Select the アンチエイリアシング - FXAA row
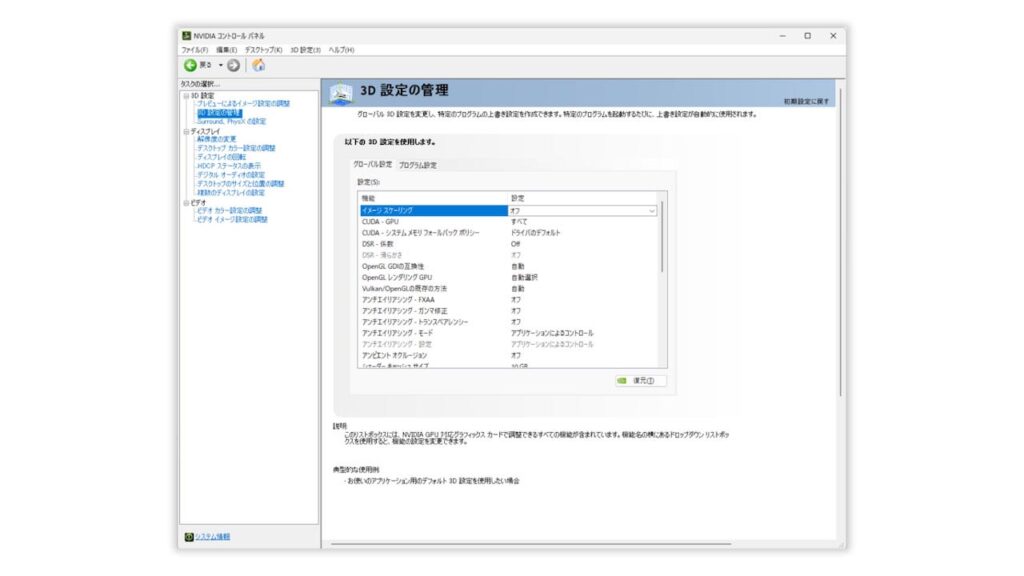 pyautogui.click(x=509, y=300)
